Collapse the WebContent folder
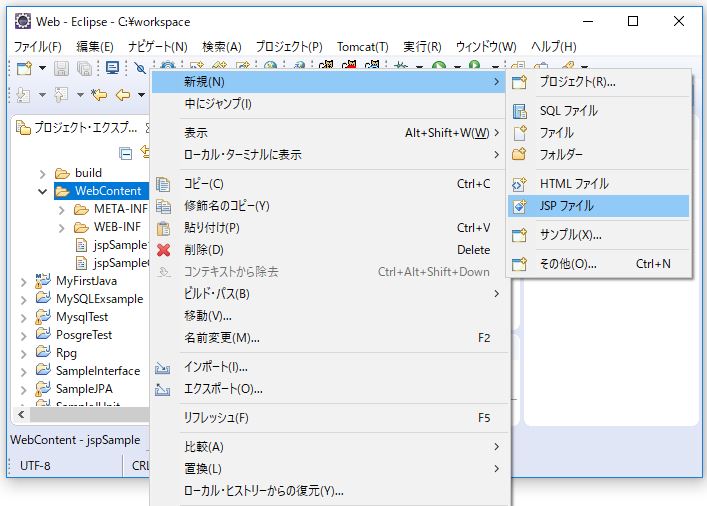 pos(42,192)
